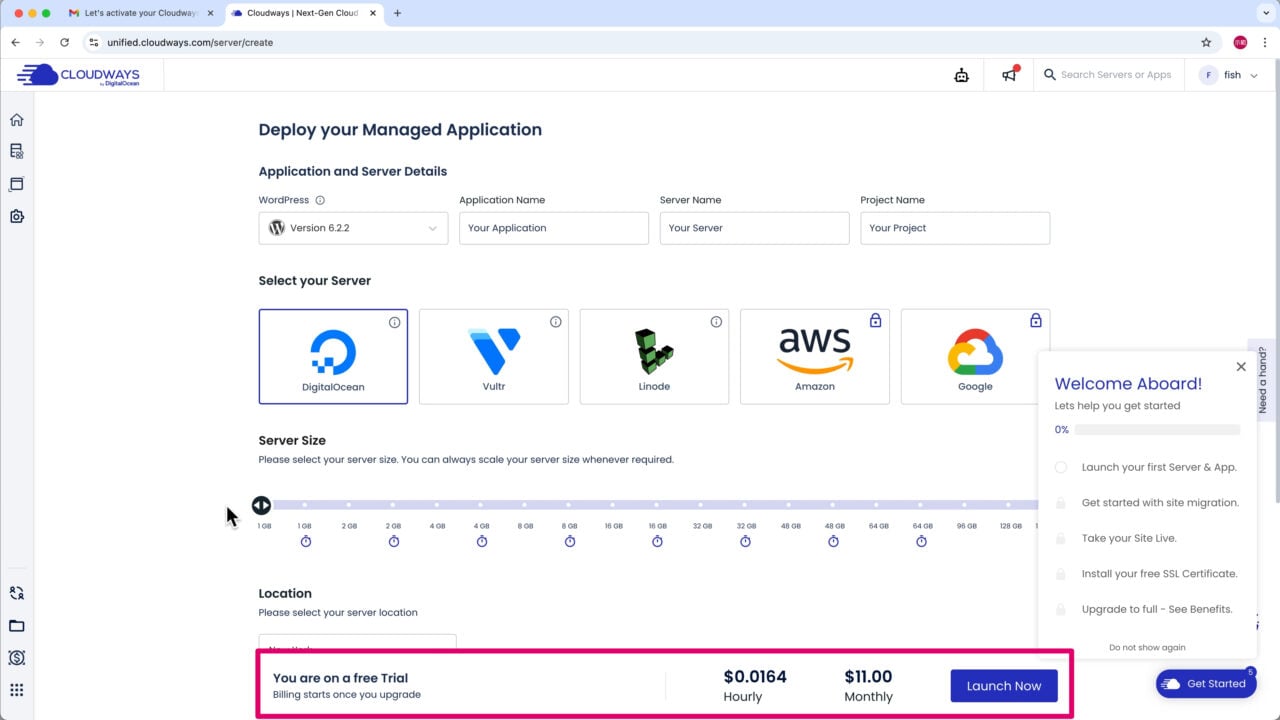Screen dimensions: 1280x720
Task: Click the Launch Now button
Action: point(1003,686)
